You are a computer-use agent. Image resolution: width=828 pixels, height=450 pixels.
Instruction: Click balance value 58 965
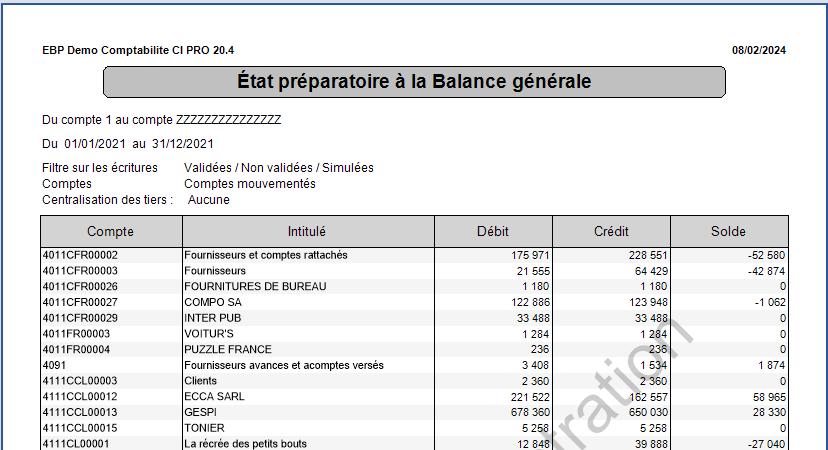coord(769,397)
